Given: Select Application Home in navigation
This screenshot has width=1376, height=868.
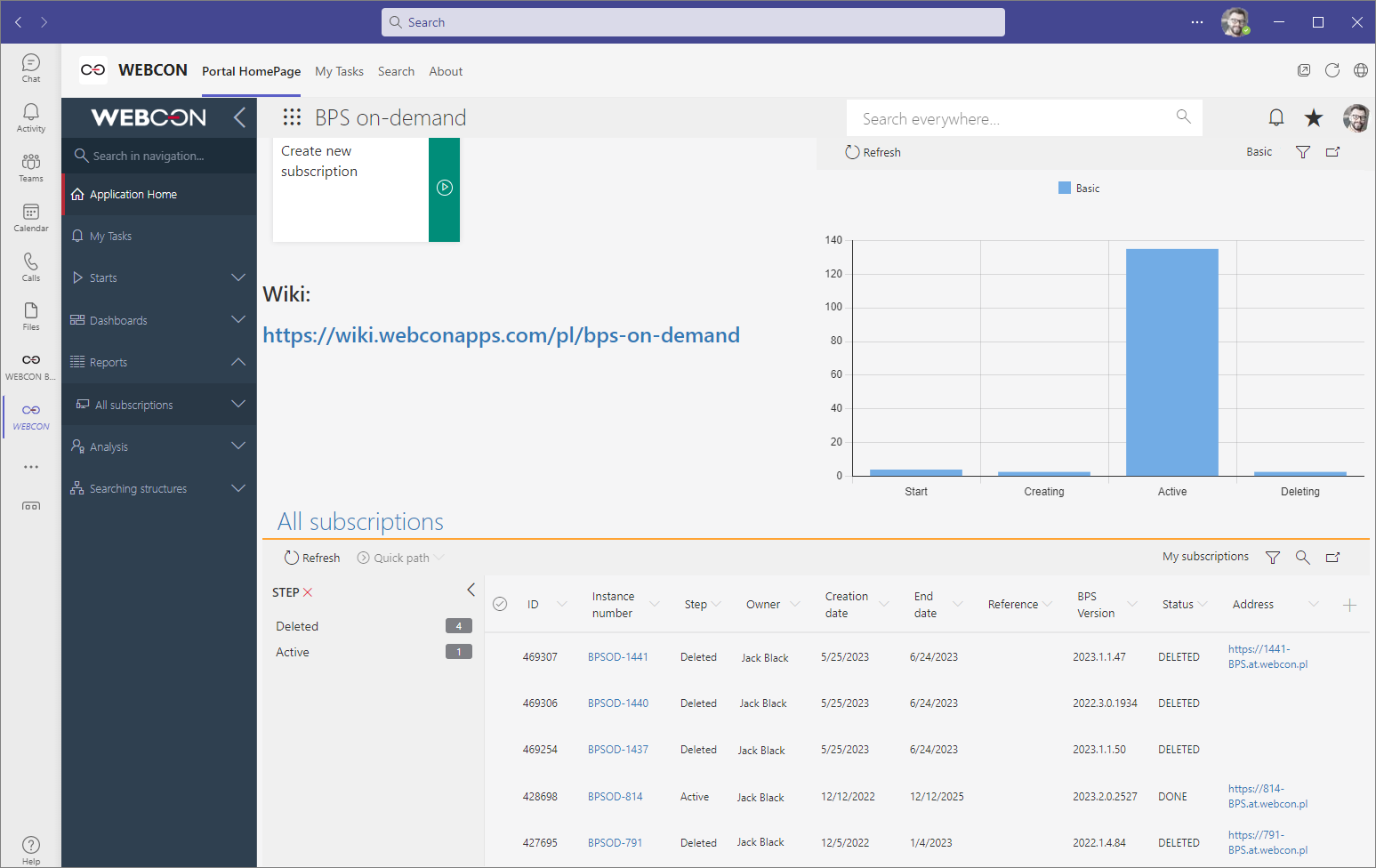Looking at the screenshot, I should [159, 194].
